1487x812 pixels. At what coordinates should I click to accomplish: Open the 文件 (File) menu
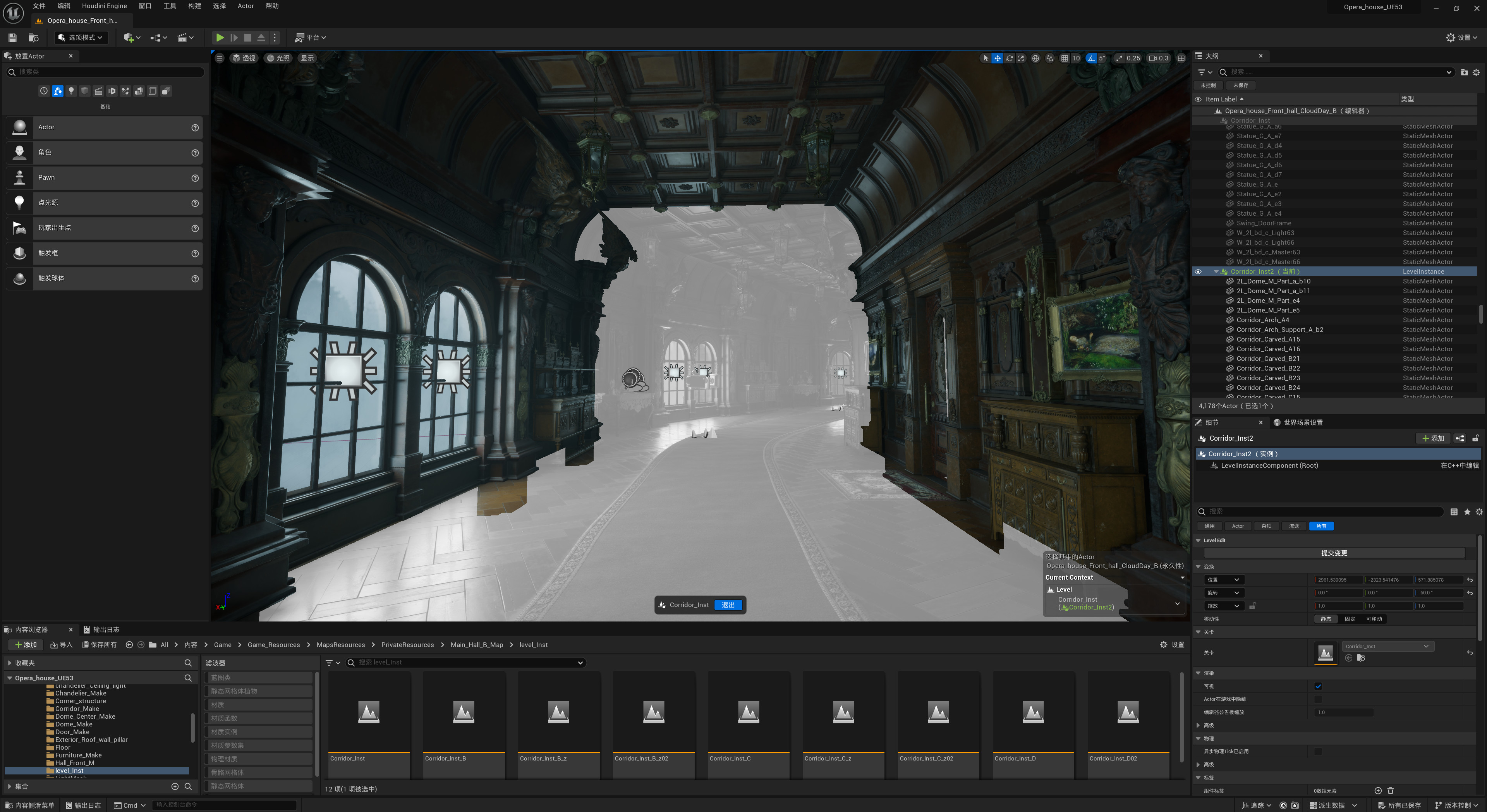39,6
